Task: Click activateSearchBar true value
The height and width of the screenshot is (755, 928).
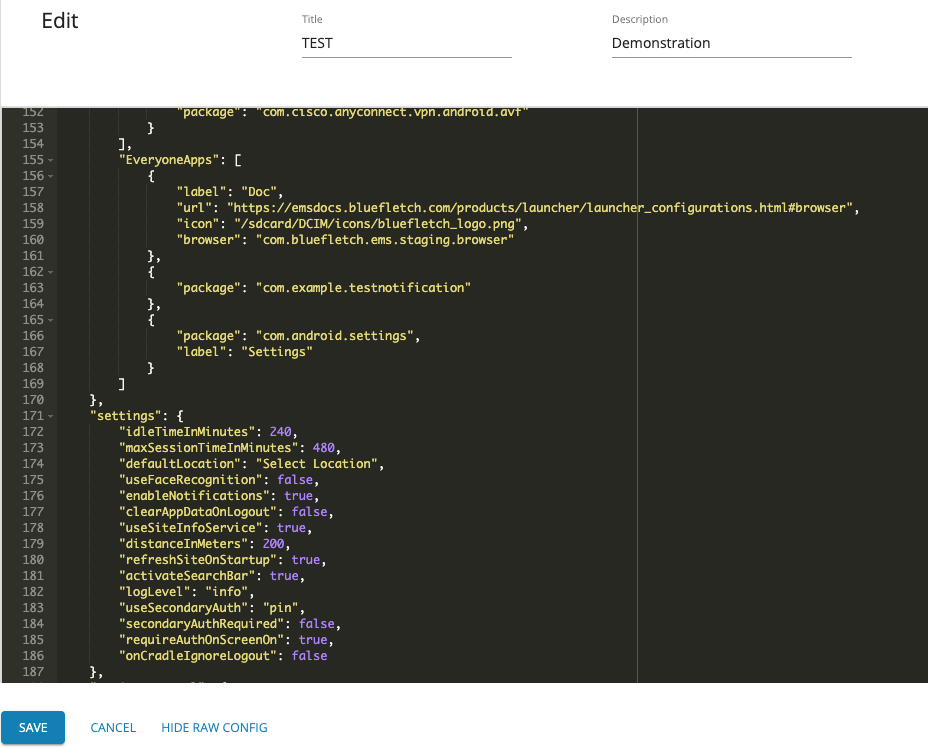Action: pyautogui.click(x=284, y=575)
